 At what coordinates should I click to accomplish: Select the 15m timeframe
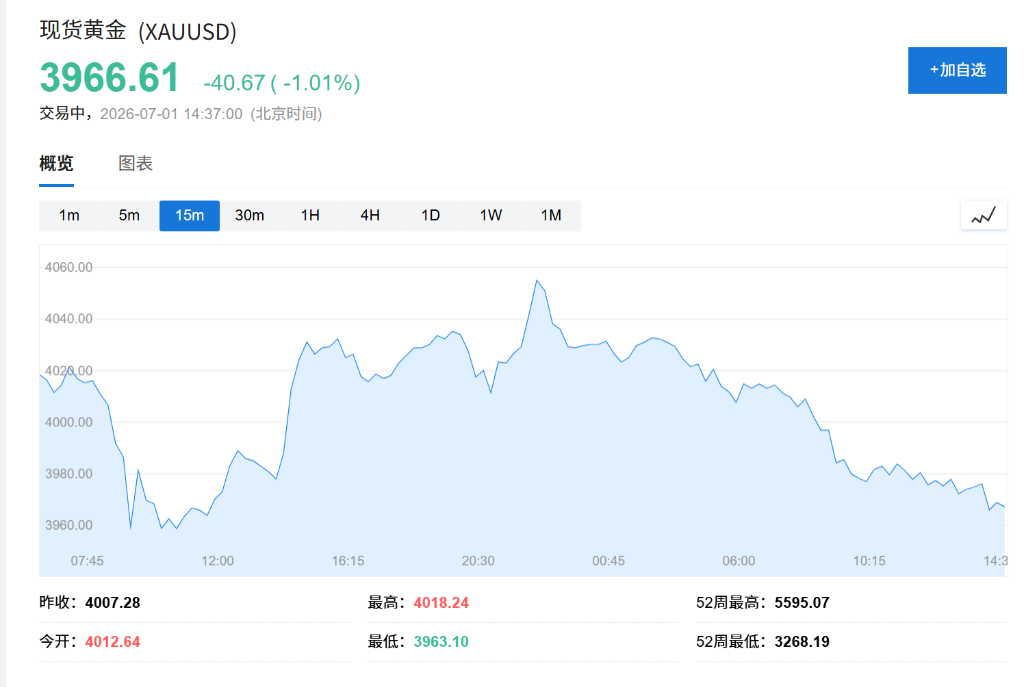[189, 216]
